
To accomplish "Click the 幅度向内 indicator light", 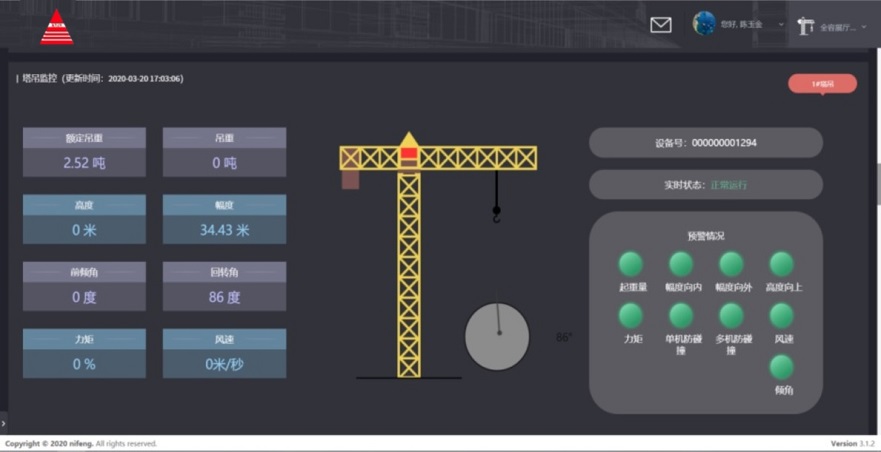I will click(x=681, y=264).
